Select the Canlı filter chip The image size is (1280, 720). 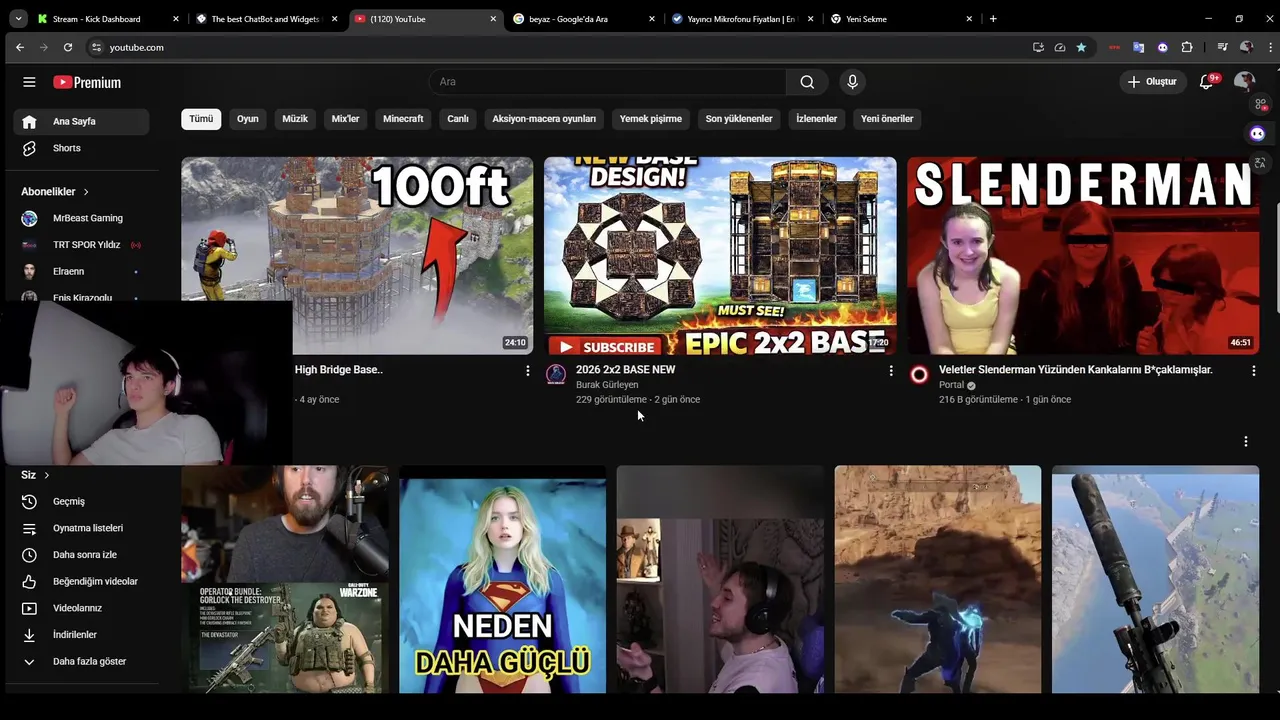(x=458, y=119)
